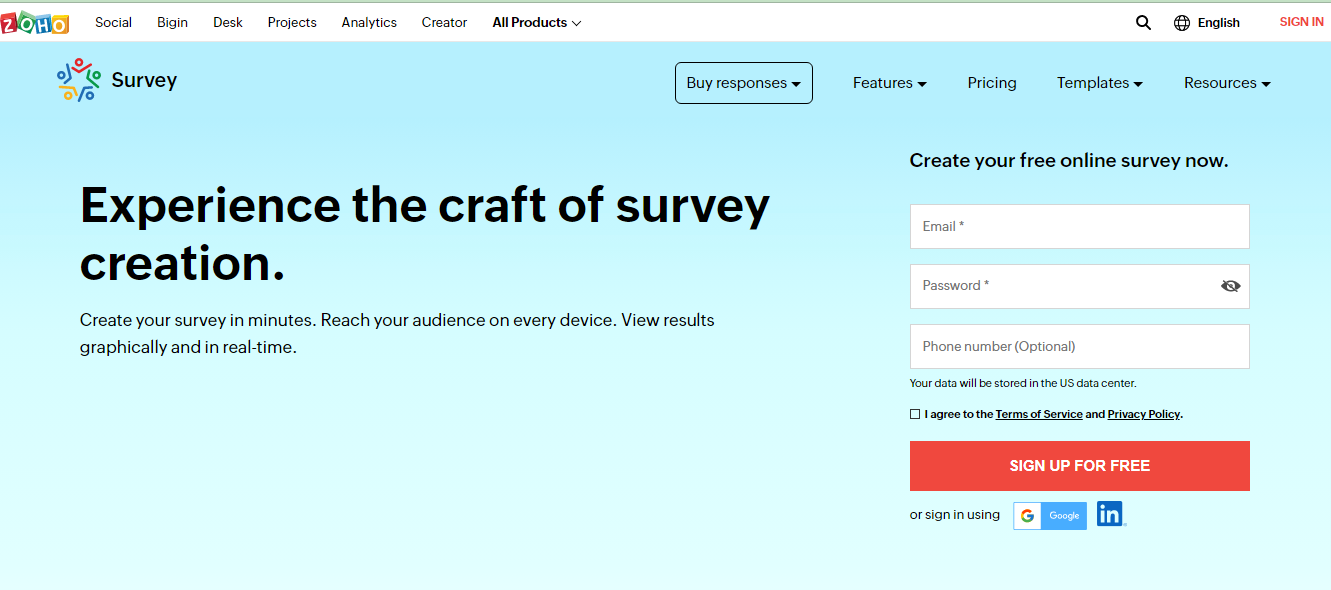This screenshot has width=1331, height=590.
Task: Open the Buy responses dropdown
Action: pyautogui.click(x=744, y=83)
